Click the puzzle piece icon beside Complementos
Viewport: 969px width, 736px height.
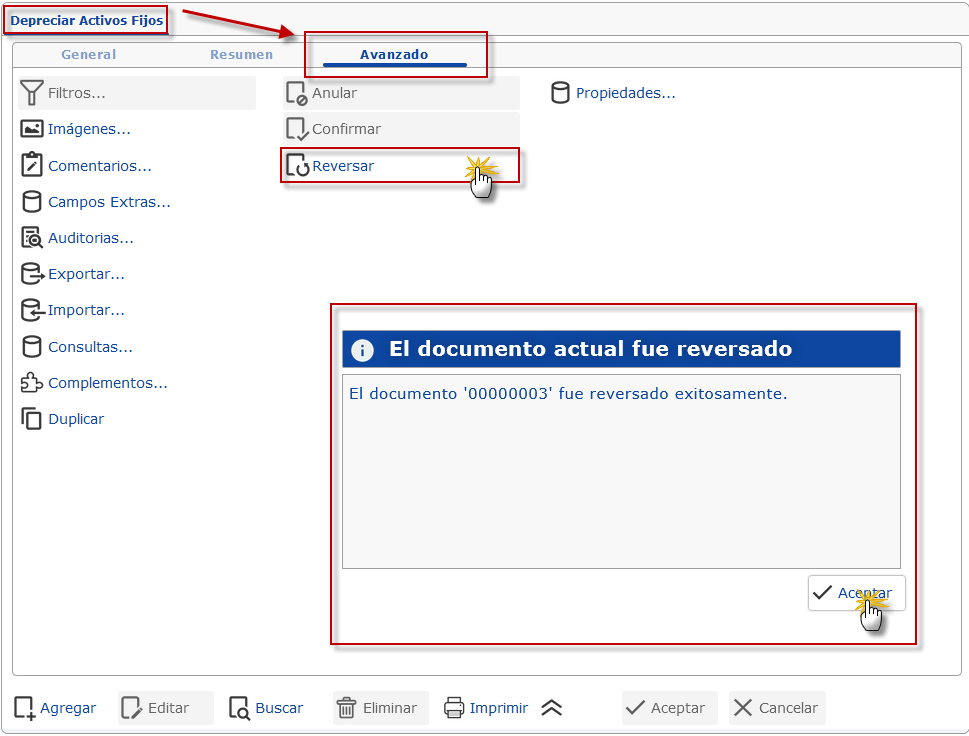point(32,383)
